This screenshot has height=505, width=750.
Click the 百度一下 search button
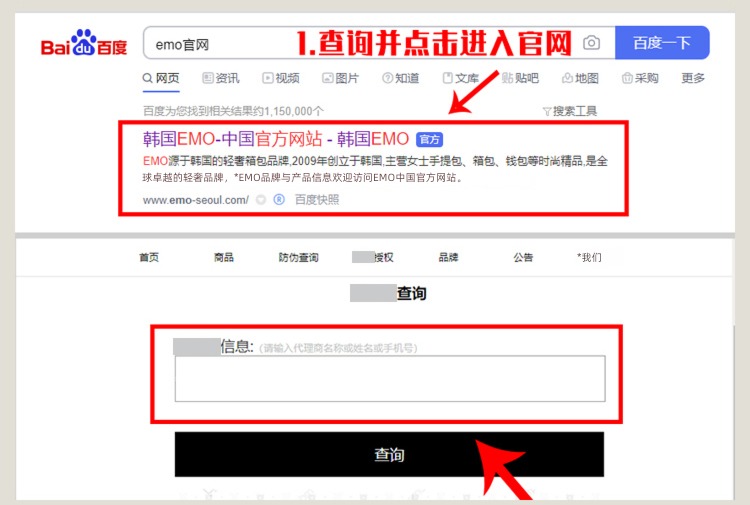point(662,43)
